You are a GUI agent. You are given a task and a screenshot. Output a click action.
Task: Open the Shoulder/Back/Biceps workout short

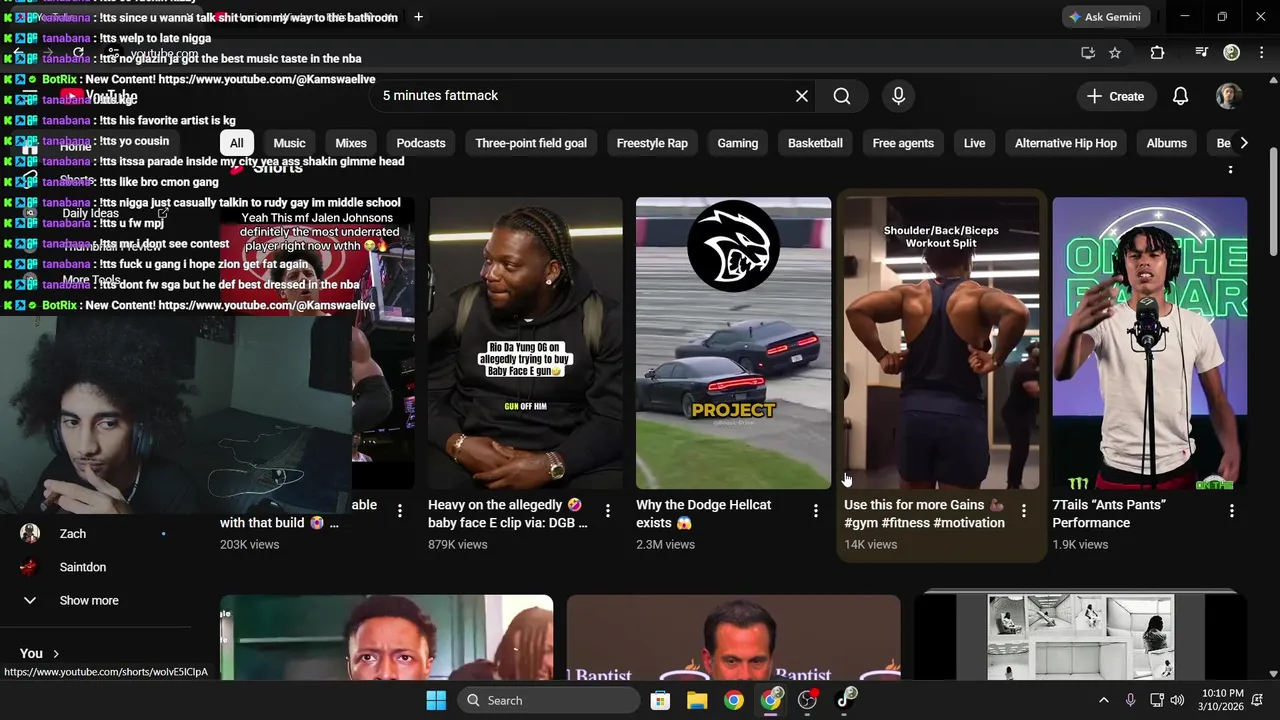pyautogui.click(x=941, y=343)
